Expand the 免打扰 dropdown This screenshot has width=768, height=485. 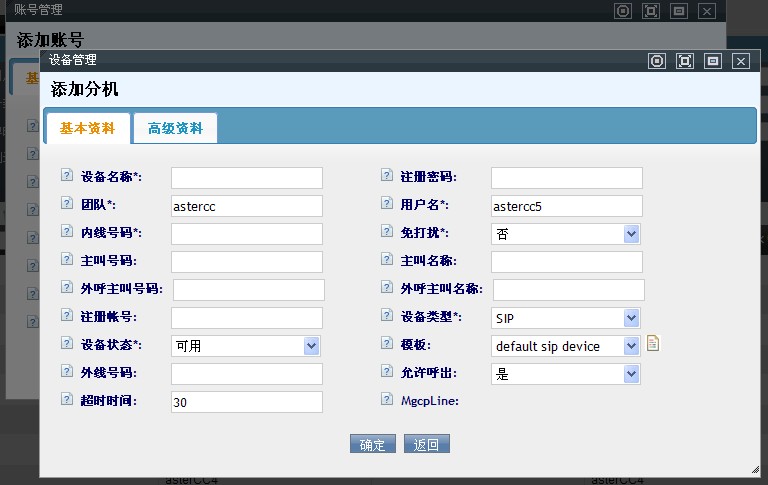coord(630,234)
